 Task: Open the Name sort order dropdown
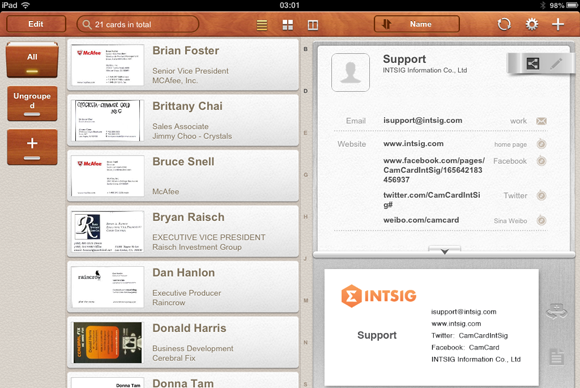(x=417, y=24)
